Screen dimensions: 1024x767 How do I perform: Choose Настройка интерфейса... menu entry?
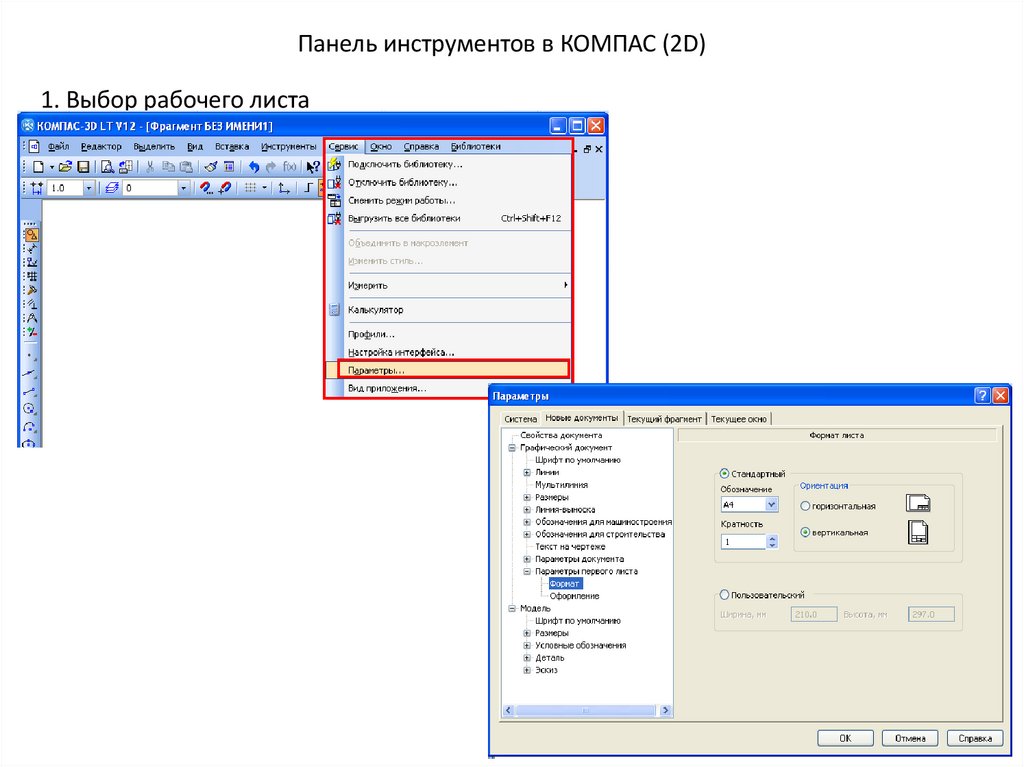pyautogui.click(x=447, y=352)
